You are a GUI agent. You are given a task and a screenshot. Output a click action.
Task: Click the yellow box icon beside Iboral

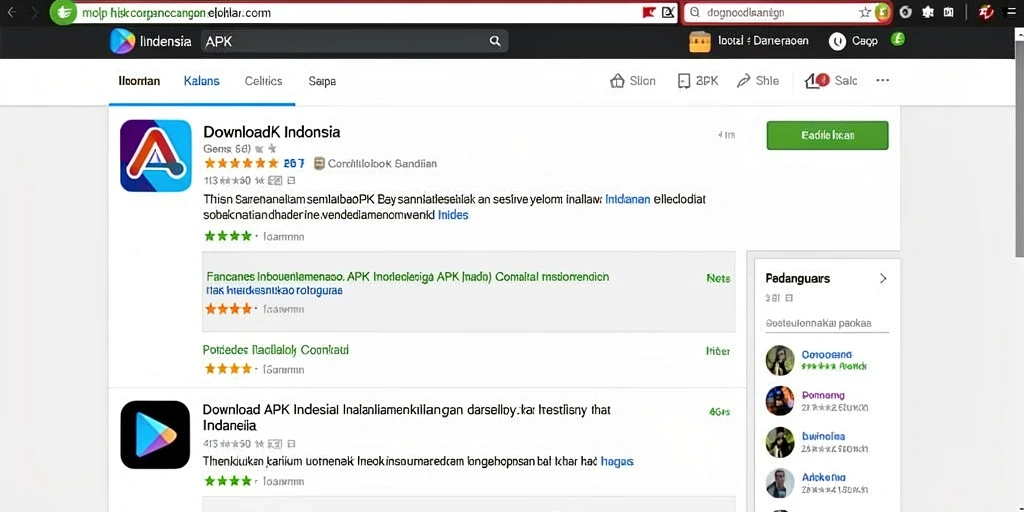(x=699, y=41)
